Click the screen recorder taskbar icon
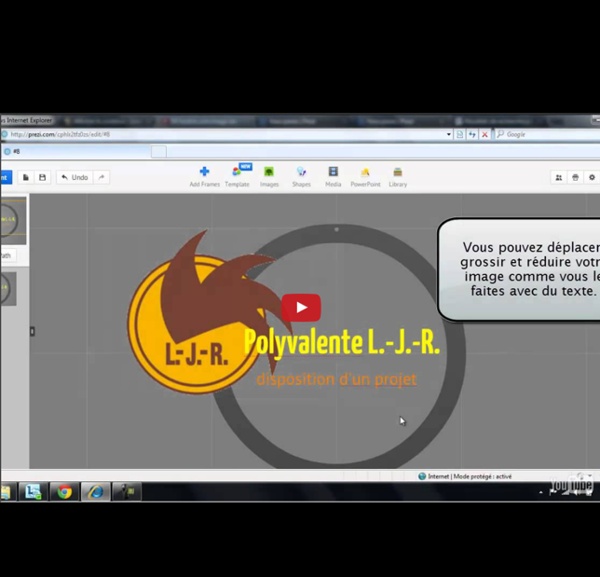Viewport: 600px width, 577px height. (127, 492)
